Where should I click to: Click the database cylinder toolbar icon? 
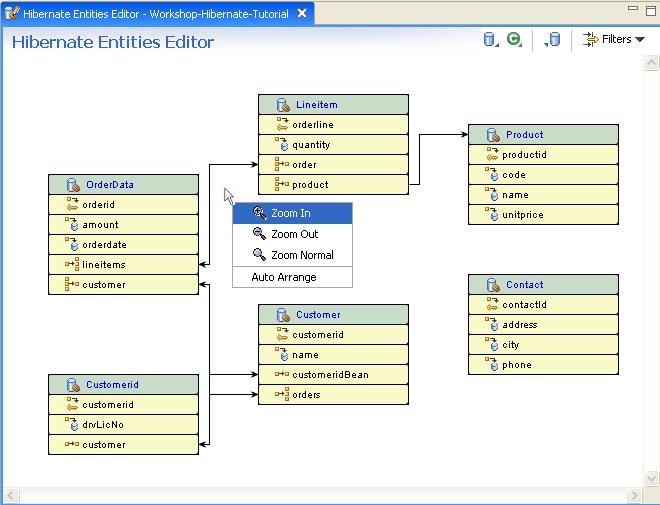[x=489, y=39]
